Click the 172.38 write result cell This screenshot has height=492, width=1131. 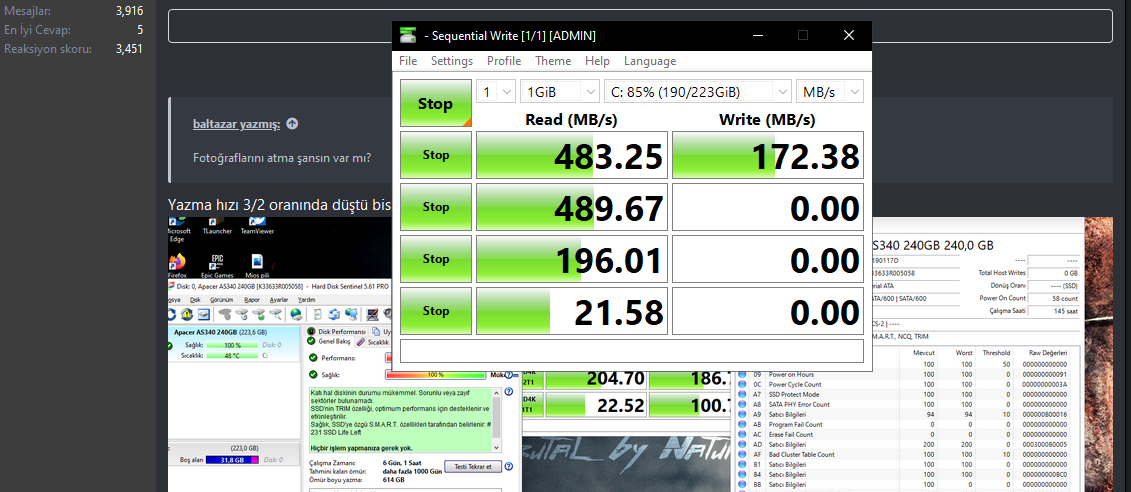(x=767, y=155)
